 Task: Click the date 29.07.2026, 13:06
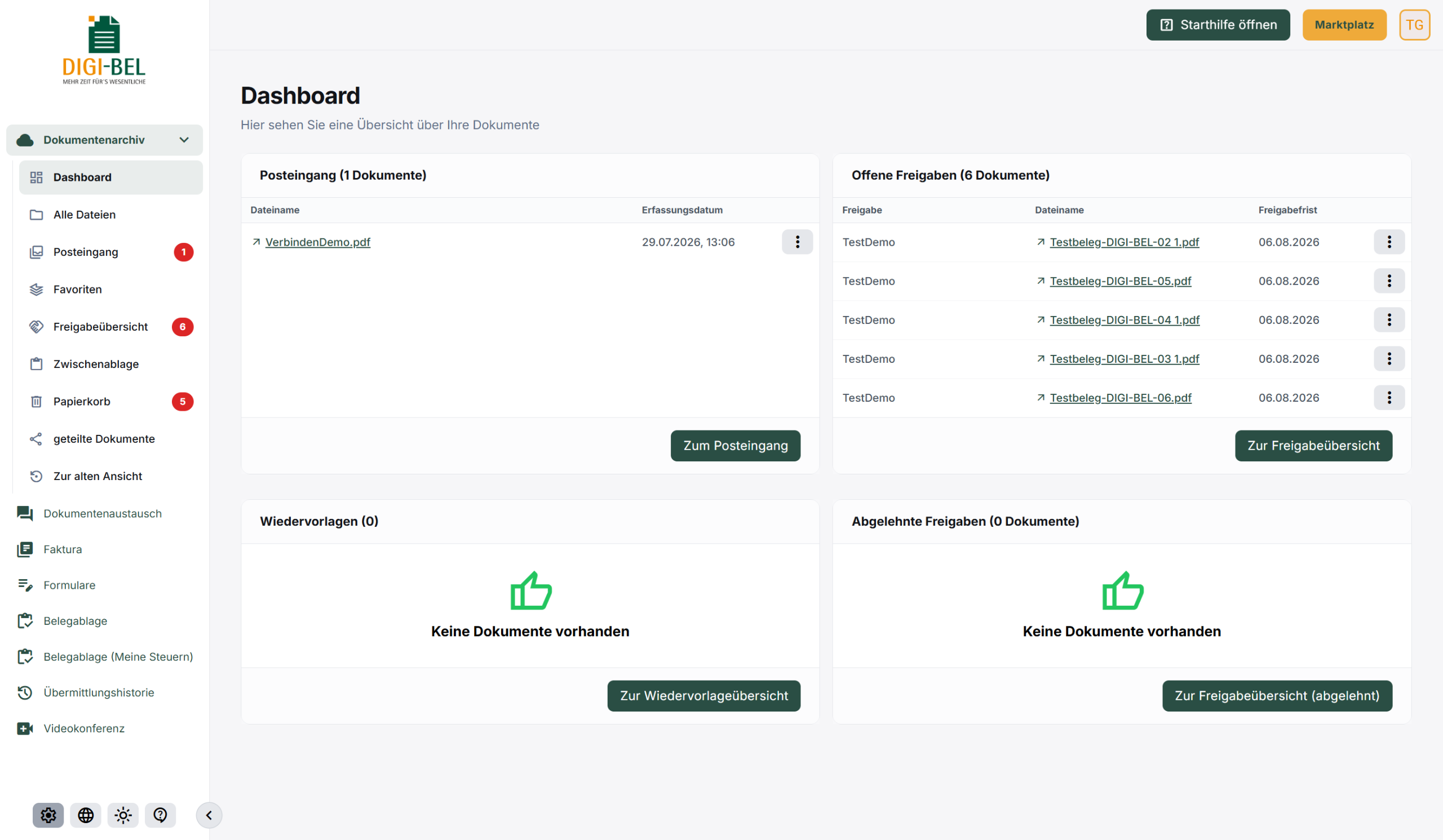pyautogui.click(x=688, y=242)
